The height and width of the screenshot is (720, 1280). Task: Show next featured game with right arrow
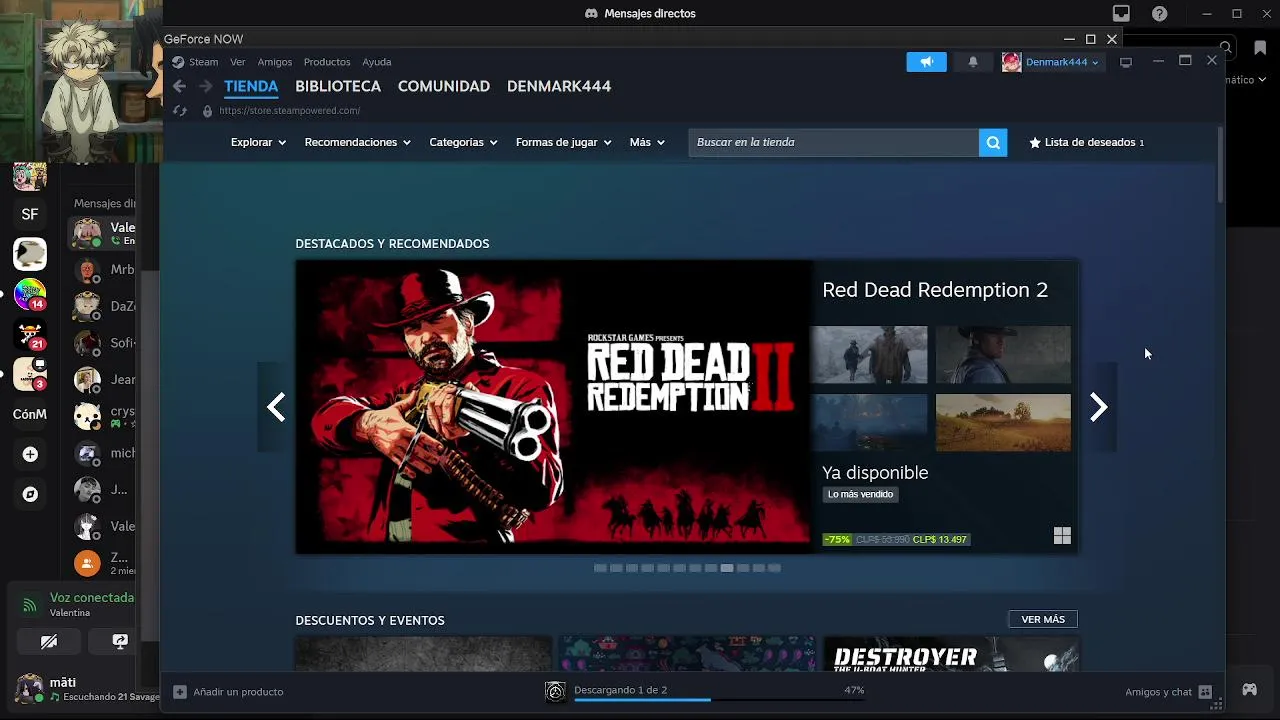point(1098,407)
